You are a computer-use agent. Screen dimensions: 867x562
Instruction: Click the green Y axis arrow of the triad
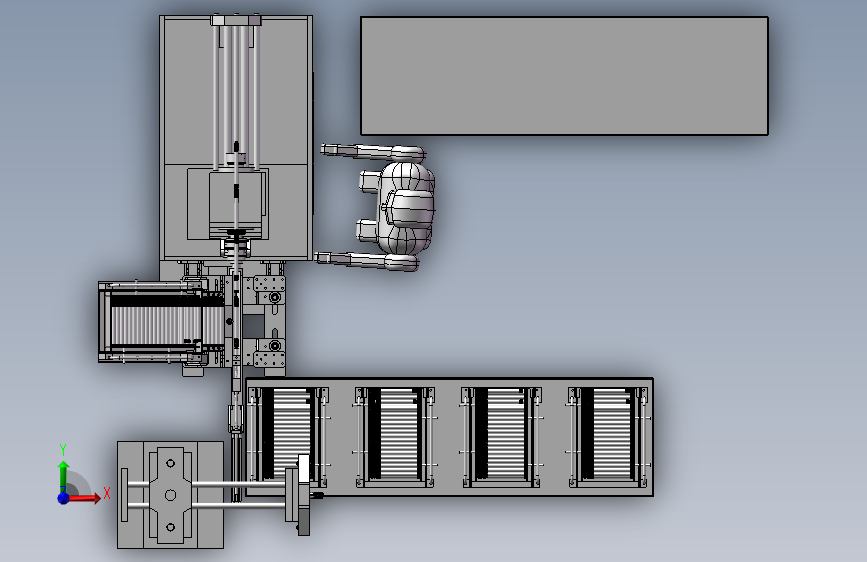(64, 477)
